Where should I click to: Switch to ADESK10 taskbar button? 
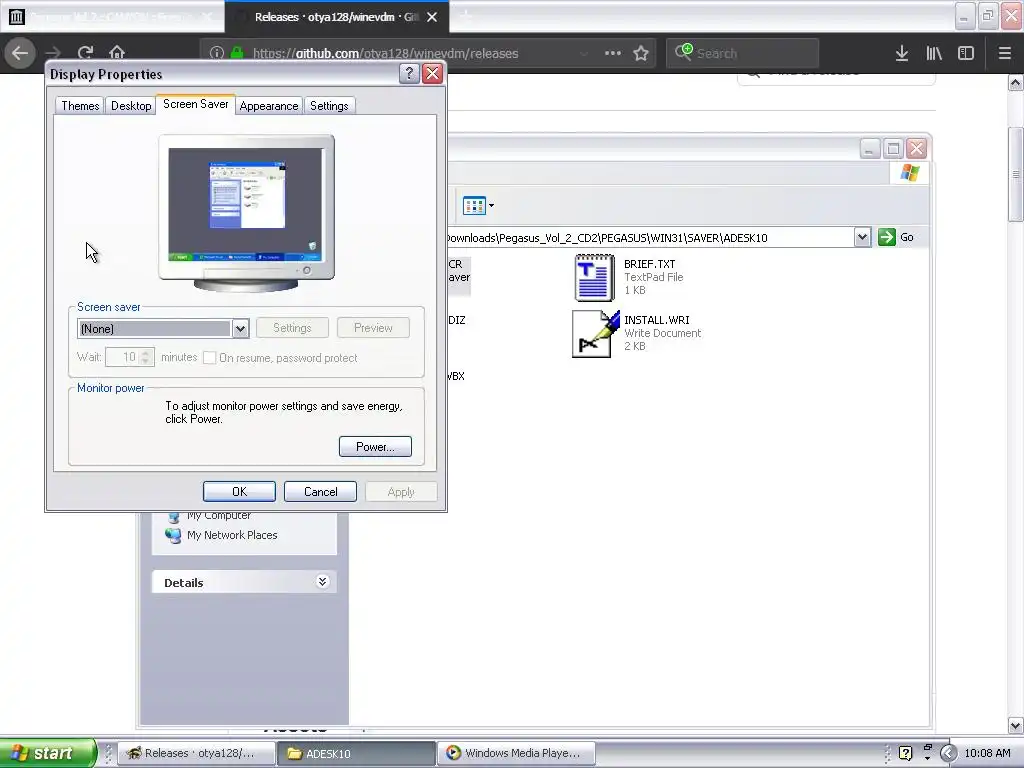click(x=357, y=753)
